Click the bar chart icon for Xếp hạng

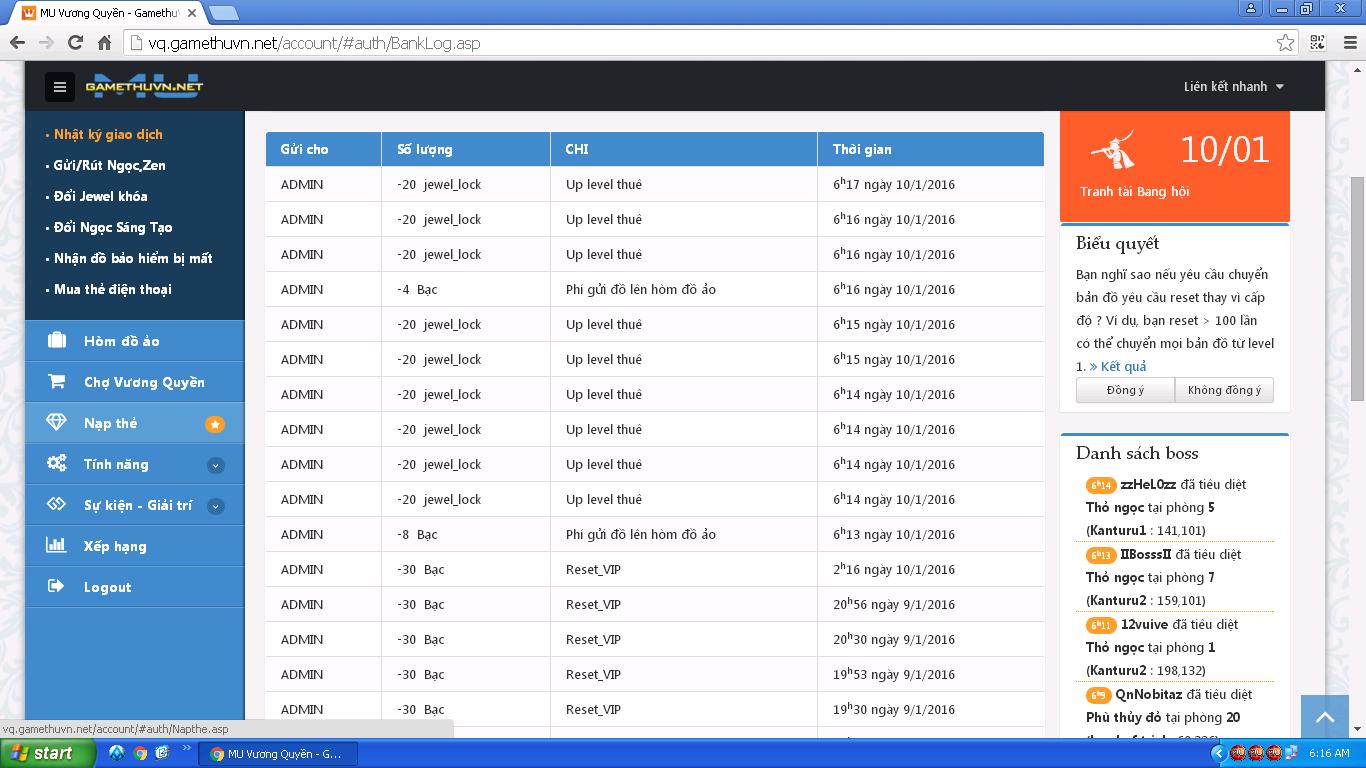[x=57, y=546]
